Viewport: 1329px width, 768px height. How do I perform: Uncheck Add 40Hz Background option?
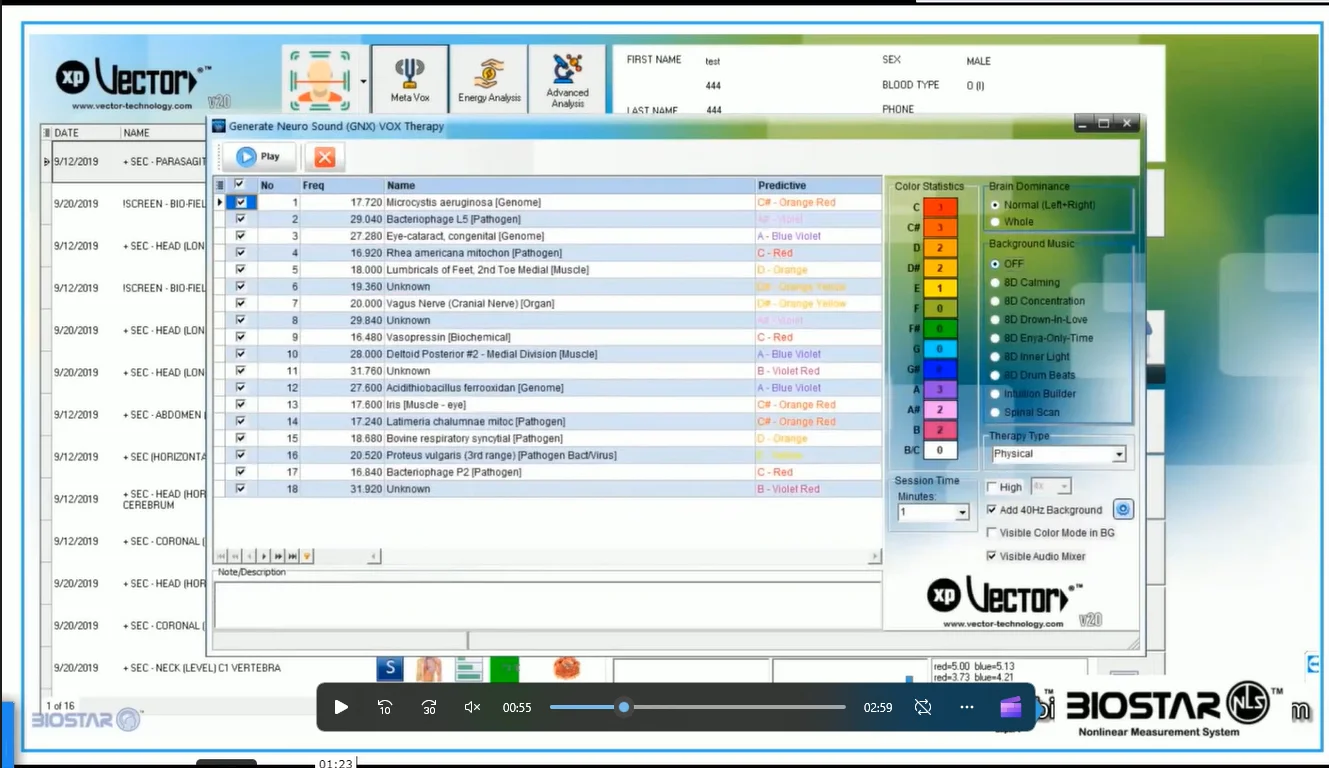pos(992,510)
